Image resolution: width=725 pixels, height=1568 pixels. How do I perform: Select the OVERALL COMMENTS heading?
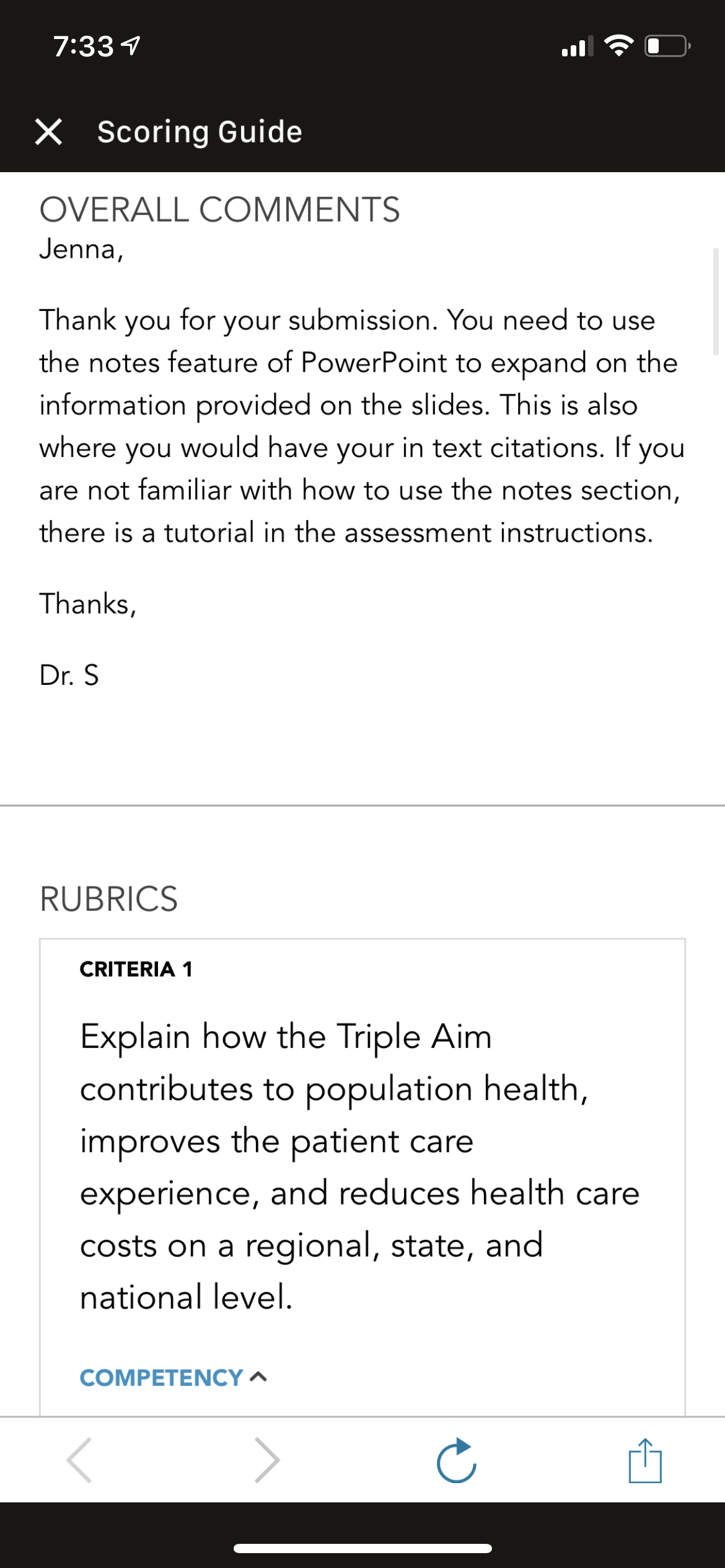219,209
